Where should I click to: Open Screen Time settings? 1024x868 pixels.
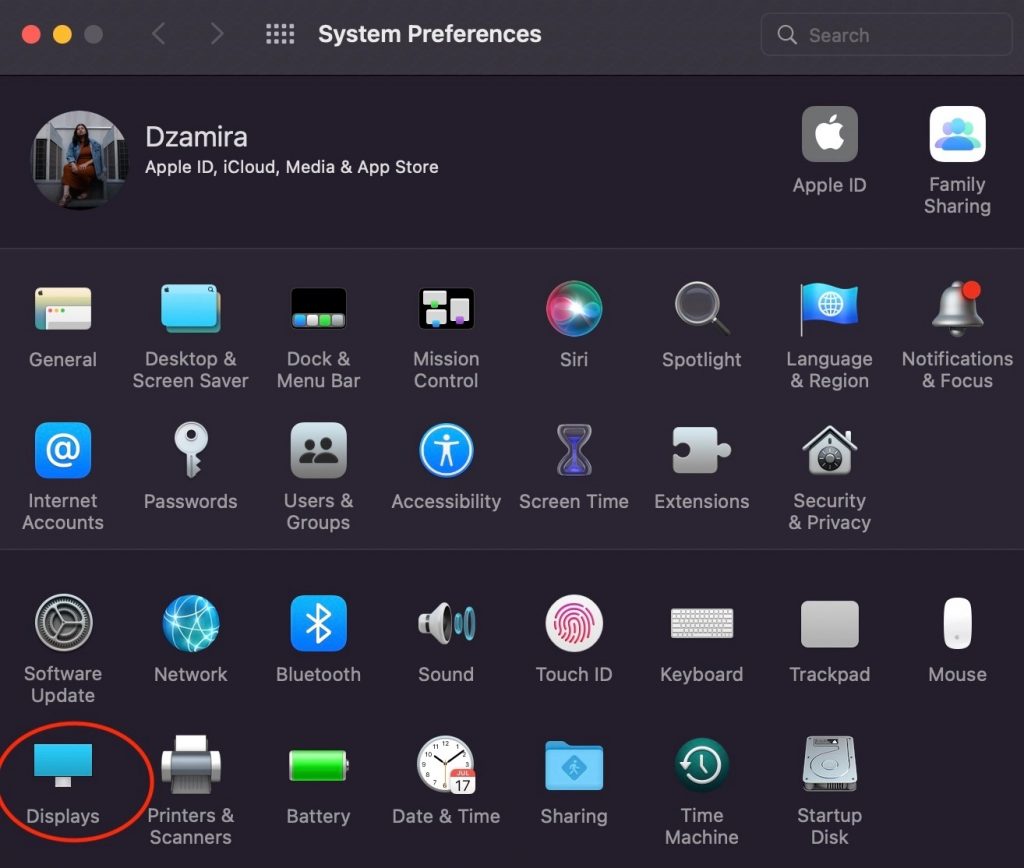pos(574,451)
